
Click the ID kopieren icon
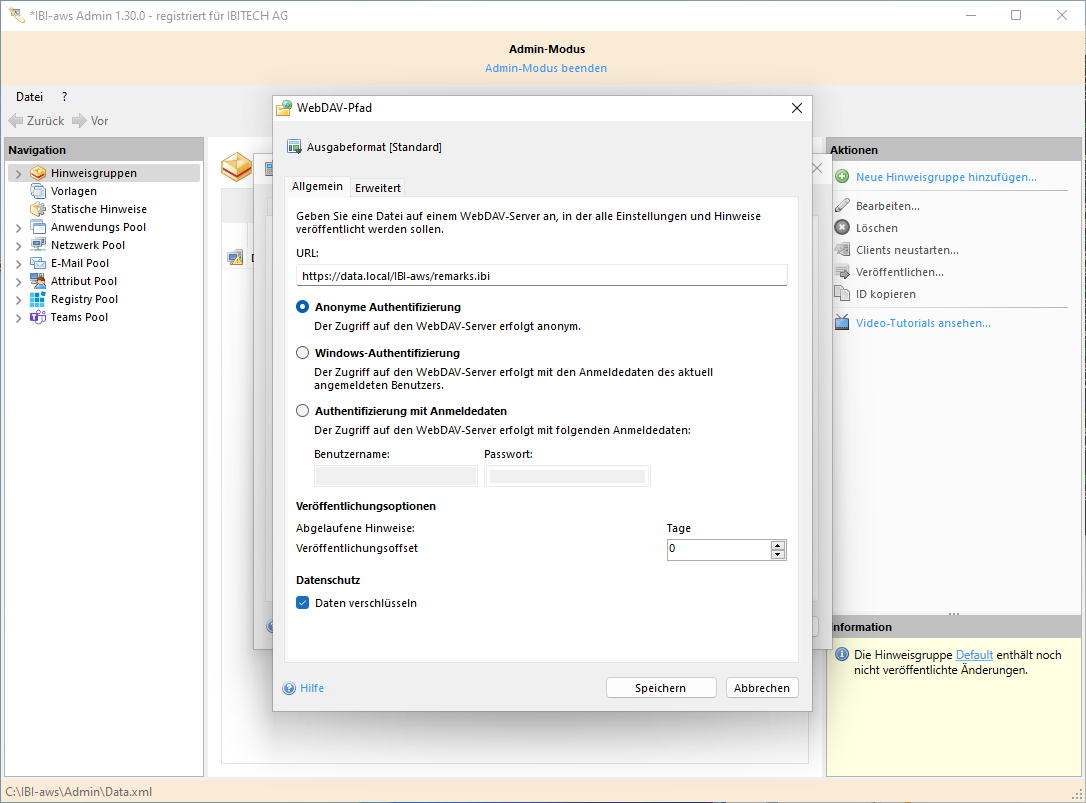(843, 294)
